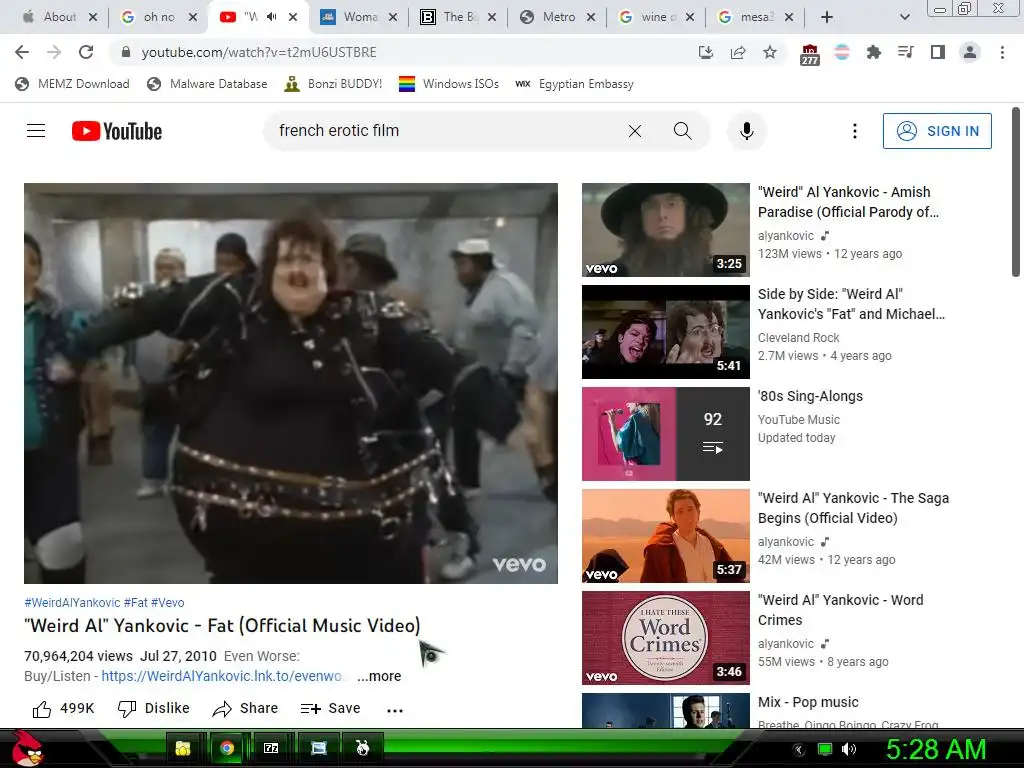Open the Word Crimes video thumbnail
The width and height of the screenshot is (1024, 768).
[x=665, y=638]
